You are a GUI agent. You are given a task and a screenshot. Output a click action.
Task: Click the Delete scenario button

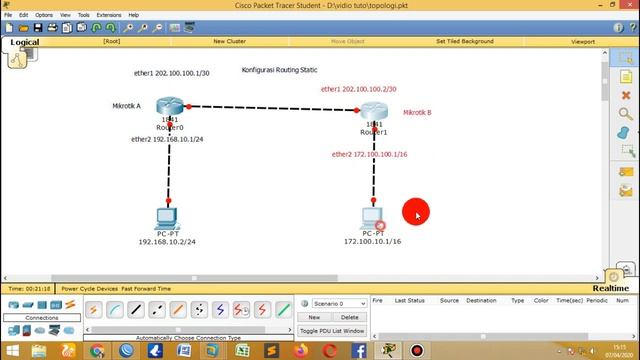(x=349, y=317)
